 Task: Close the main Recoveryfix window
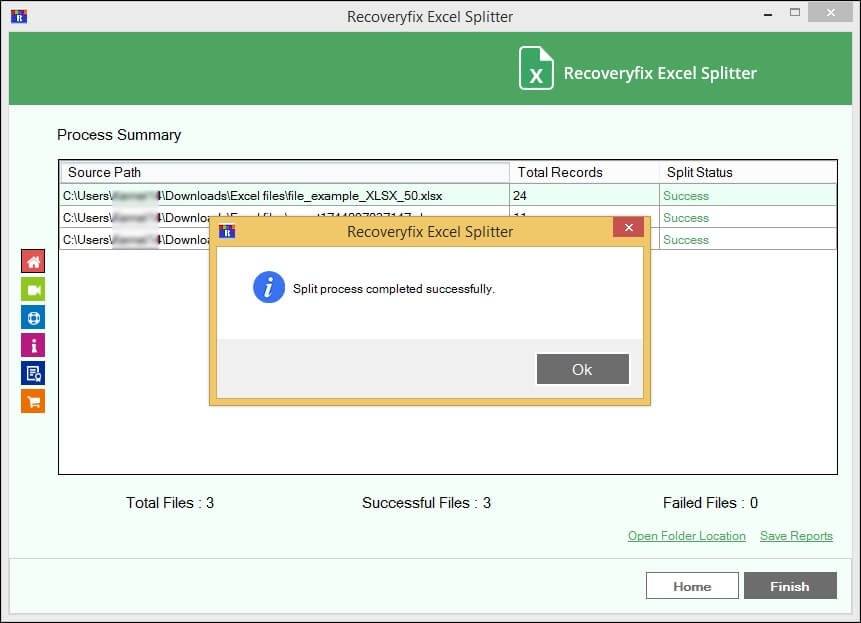830,12
